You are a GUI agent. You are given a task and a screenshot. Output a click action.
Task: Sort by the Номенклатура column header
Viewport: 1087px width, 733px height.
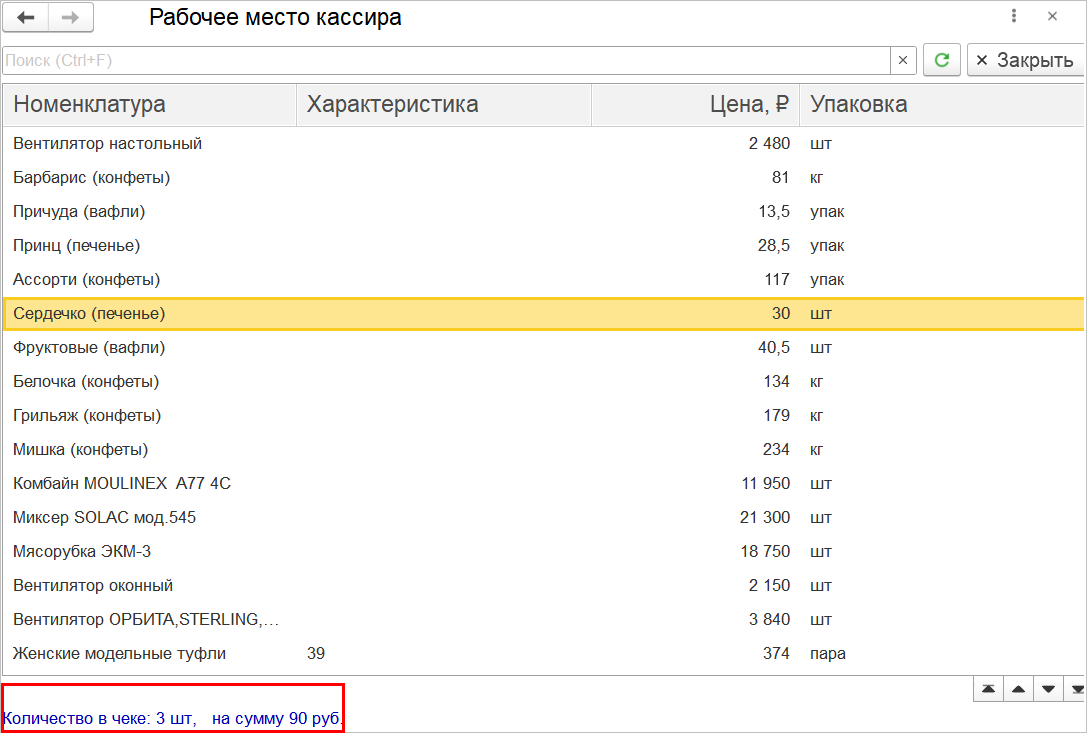pyautogui.click(x=149, y=105)
